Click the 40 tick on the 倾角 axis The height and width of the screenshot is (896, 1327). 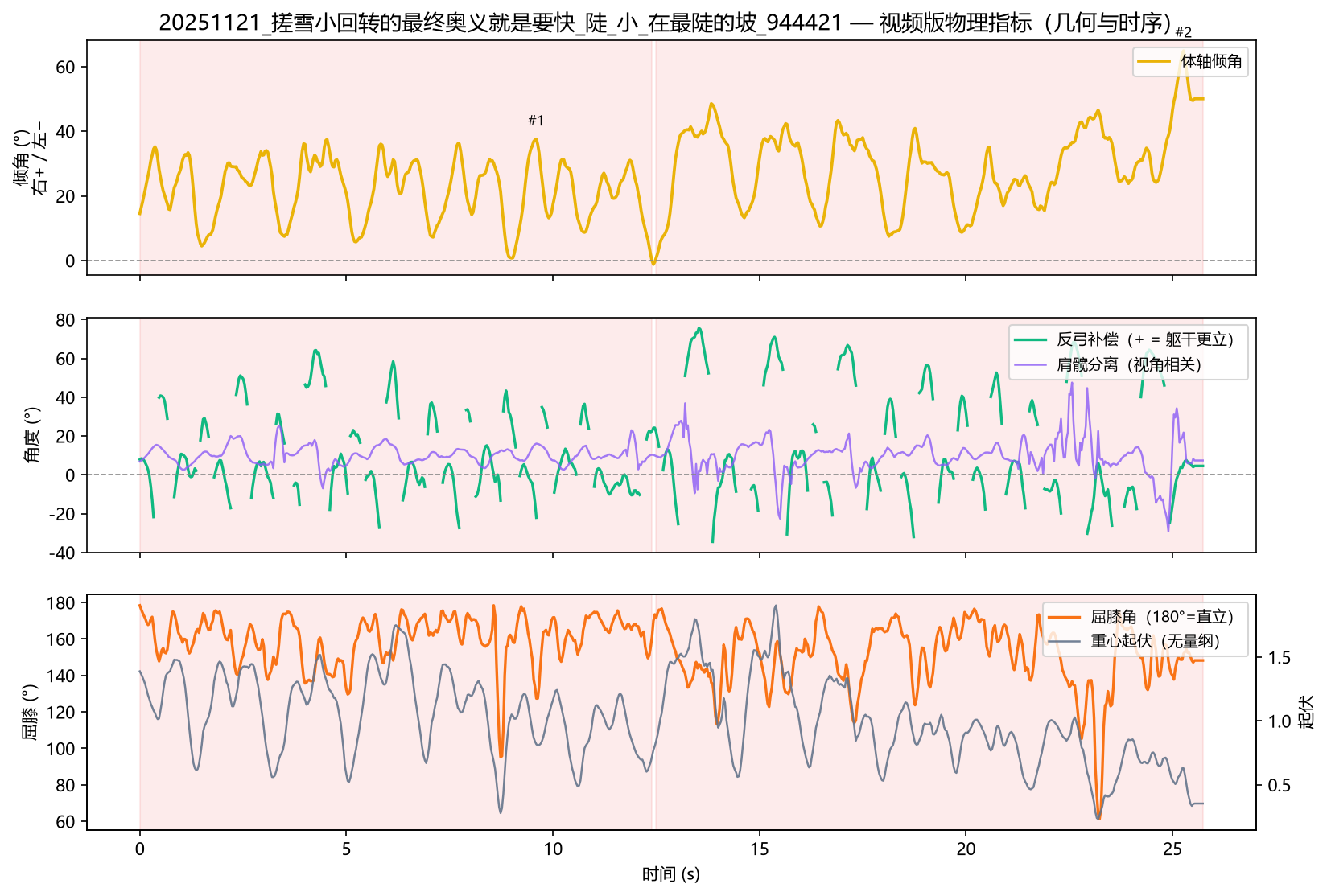tap(66, 132)
